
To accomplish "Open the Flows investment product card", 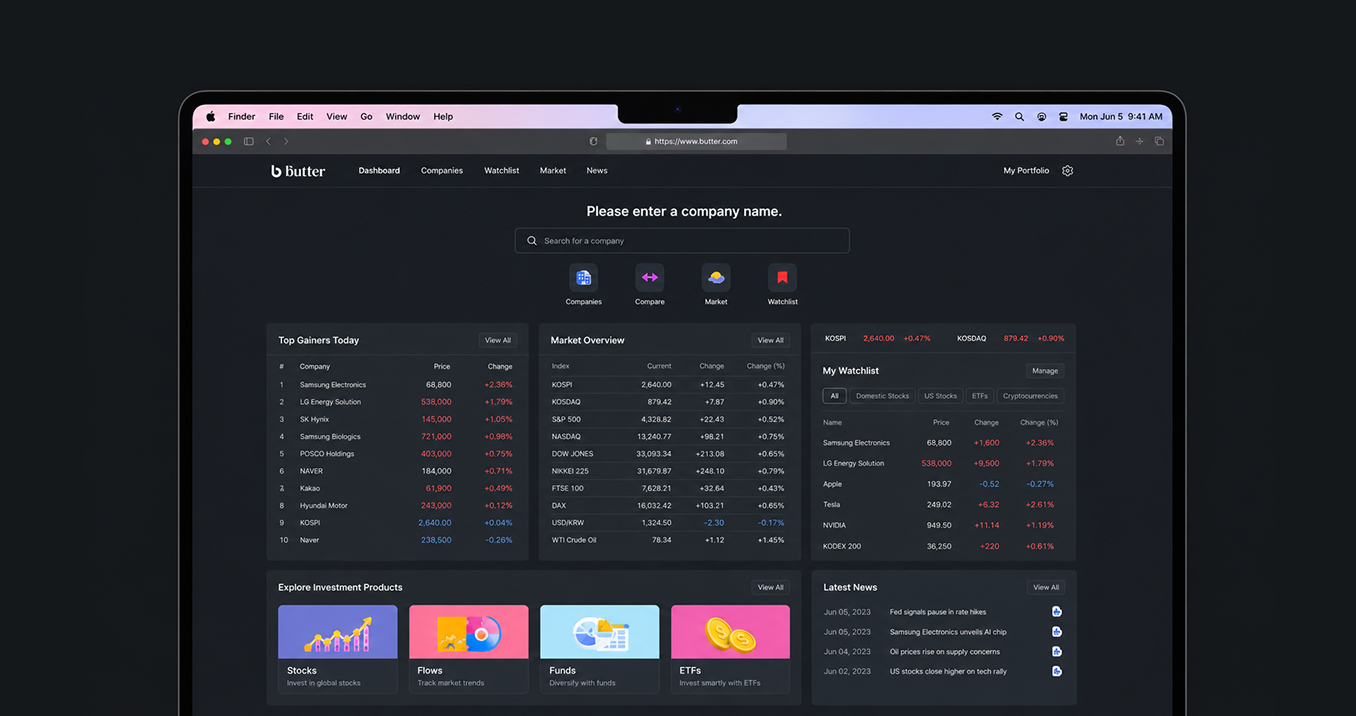I will (469, 649).
